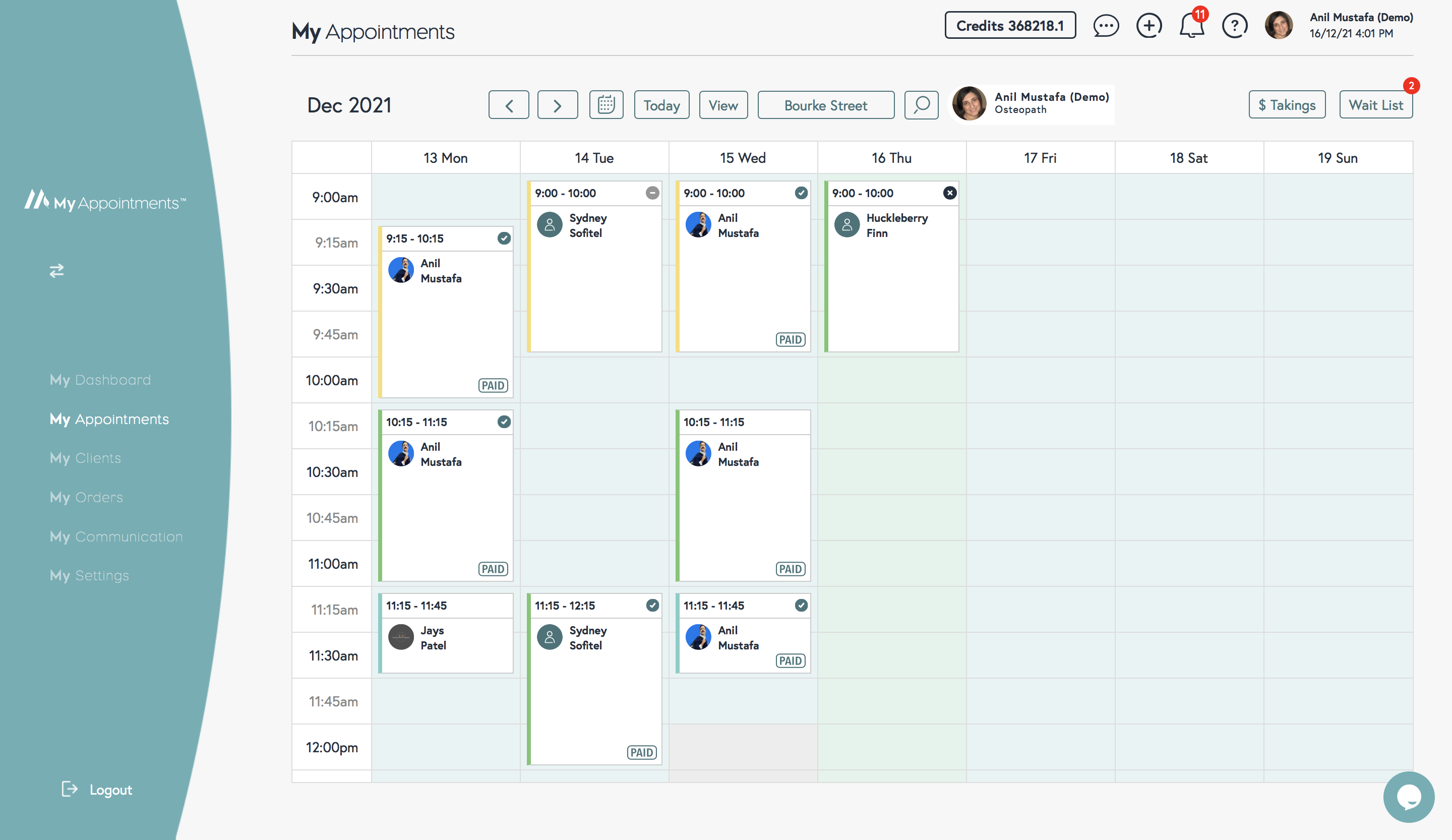The image size is (1452, 840).
Task: Click the plus add-new icon
Action: click(x=1148, y=26)
